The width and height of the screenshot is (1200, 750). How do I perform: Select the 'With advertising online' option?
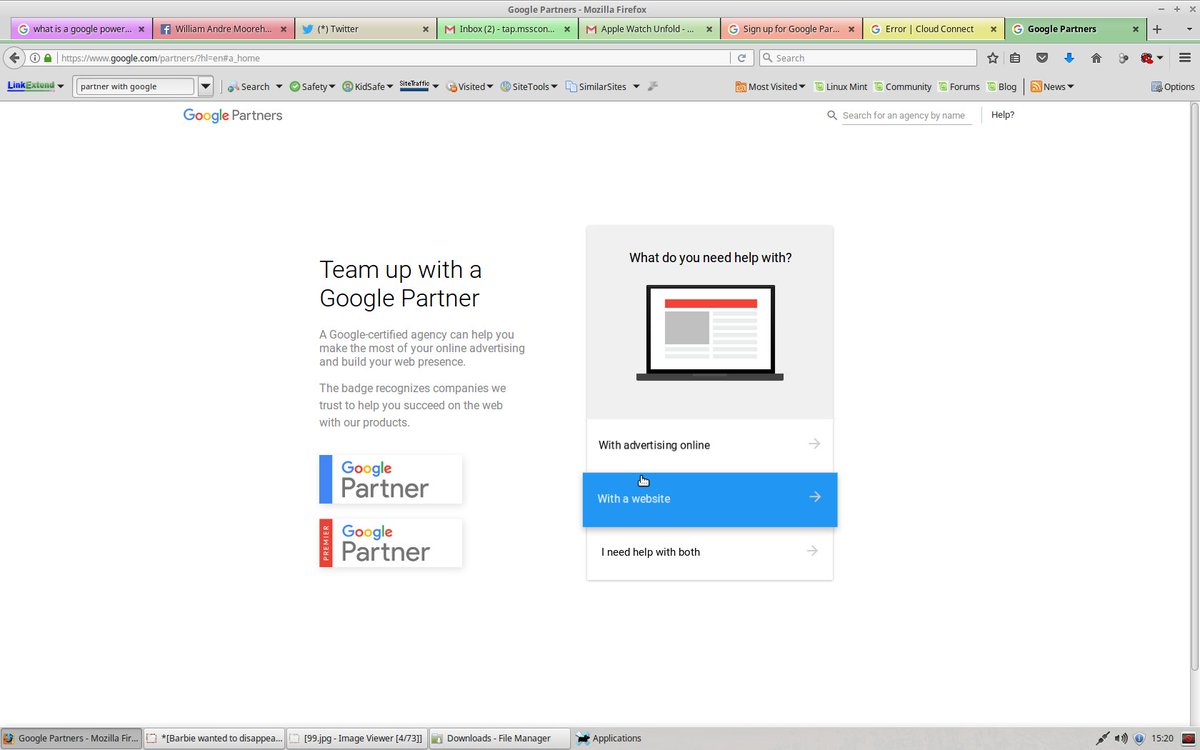[710, 445]
